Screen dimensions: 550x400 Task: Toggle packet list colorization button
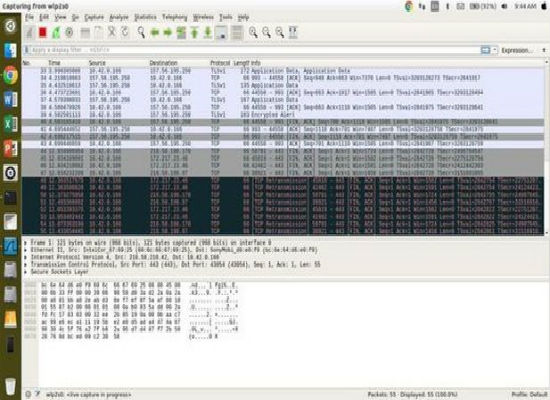click(237, 33)
